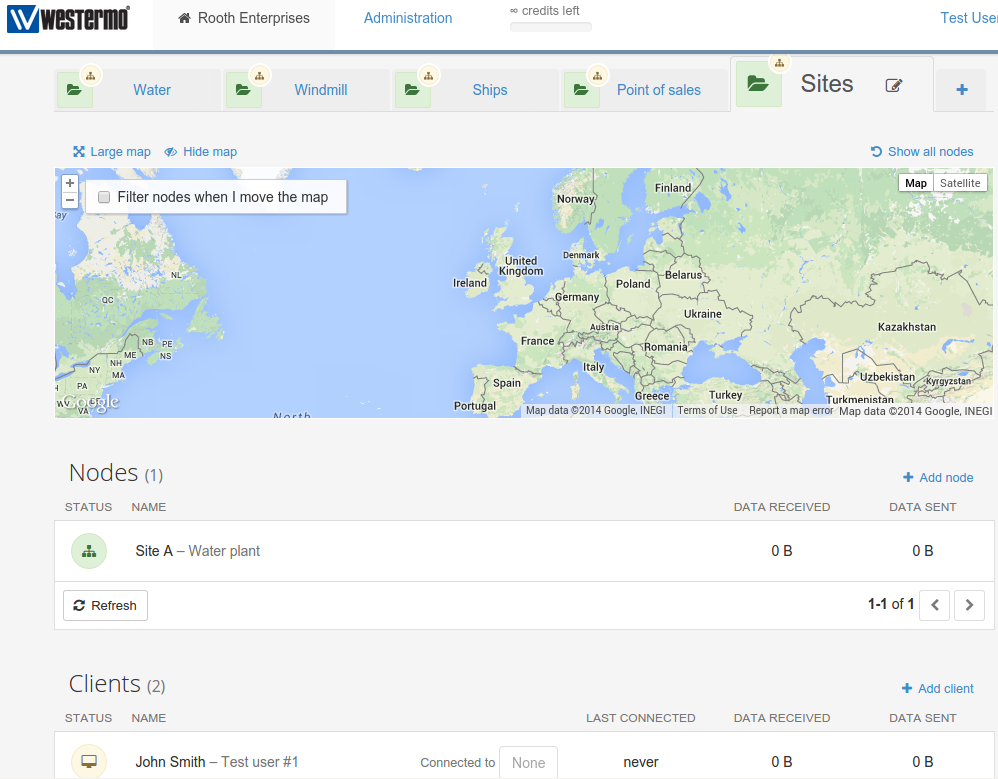998x779 pixels.
Task: Click the credits left progress bar
Action: (x=550, y=27)
